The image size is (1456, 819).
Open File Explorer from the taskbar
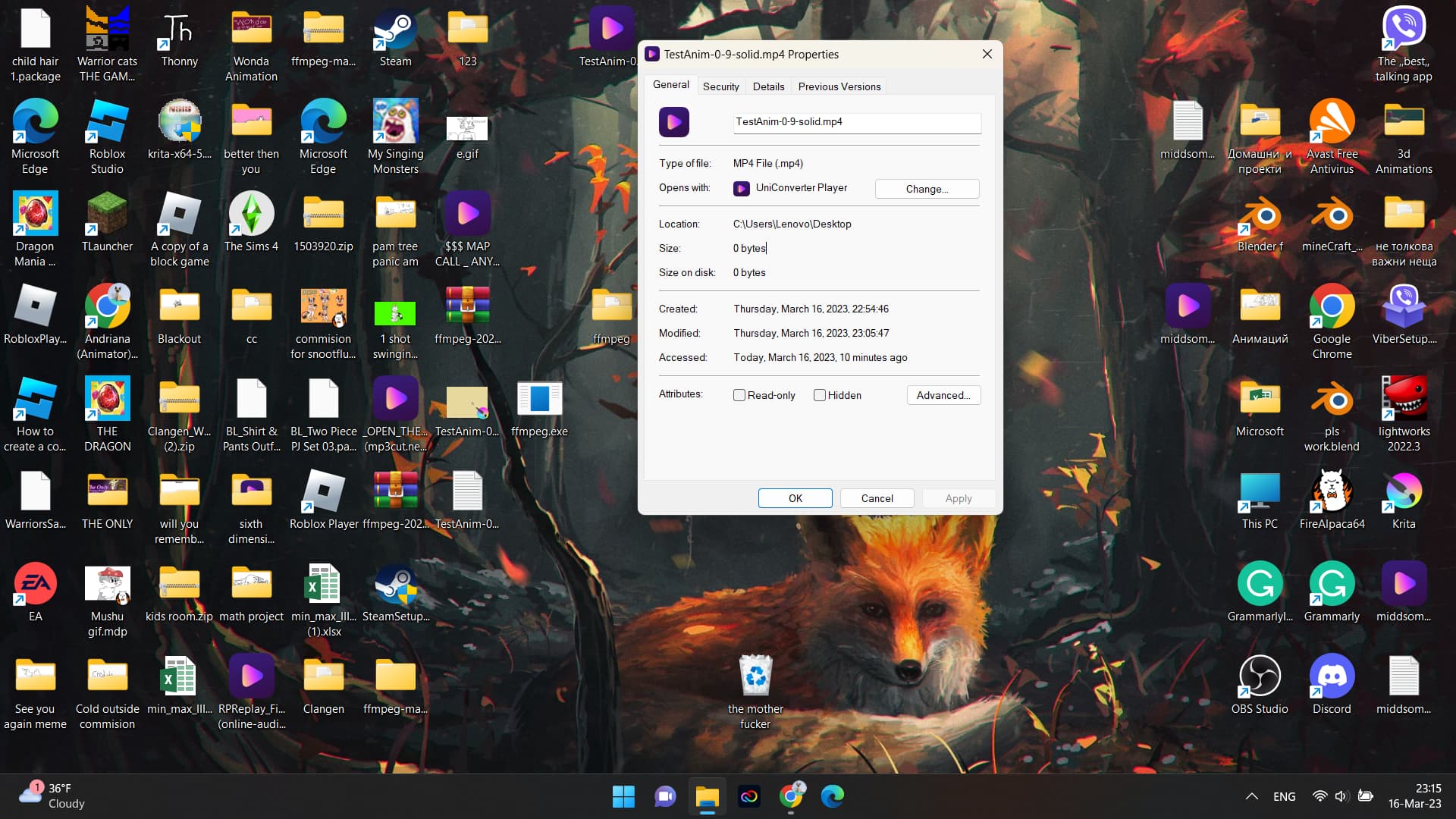pos(707,796)
